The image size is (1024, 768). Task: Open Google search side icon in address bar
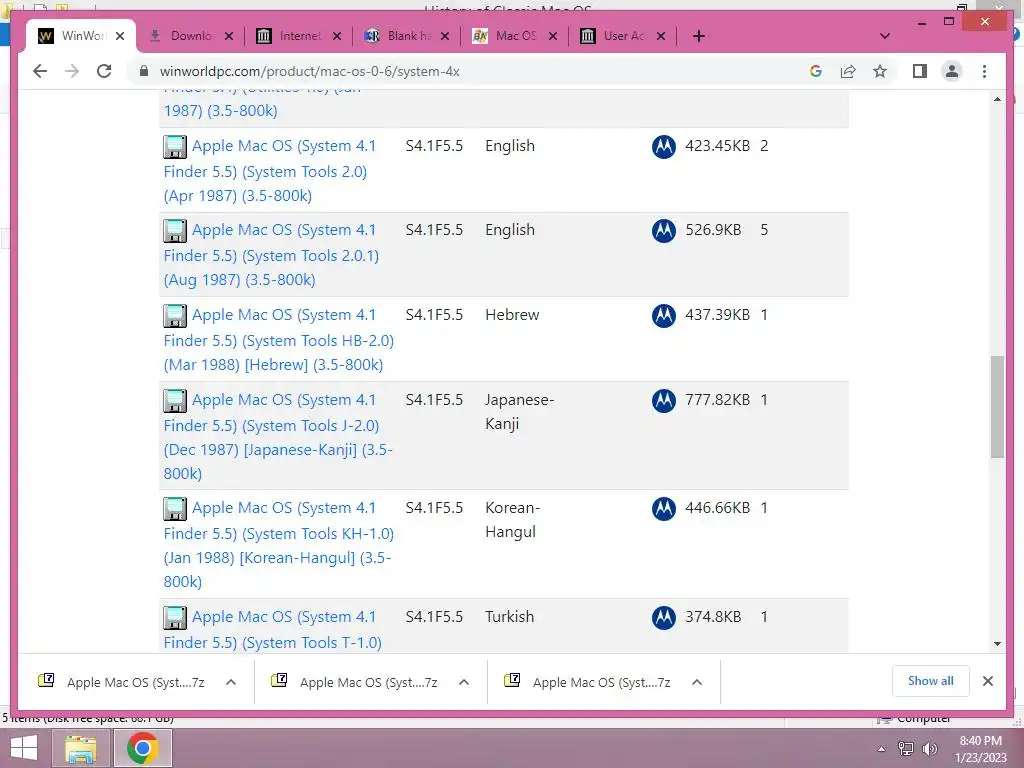pos(816,71)
